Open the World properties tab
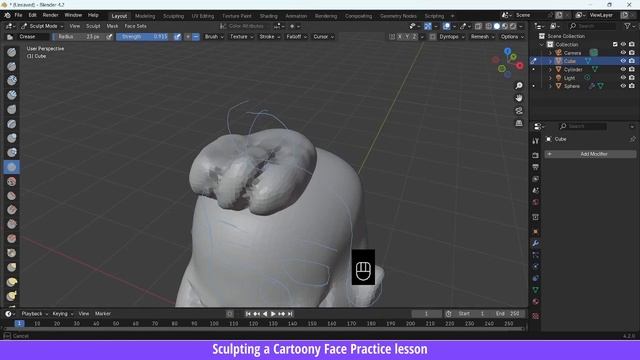This screenshot has height=360, width=640. coord(536,202)
